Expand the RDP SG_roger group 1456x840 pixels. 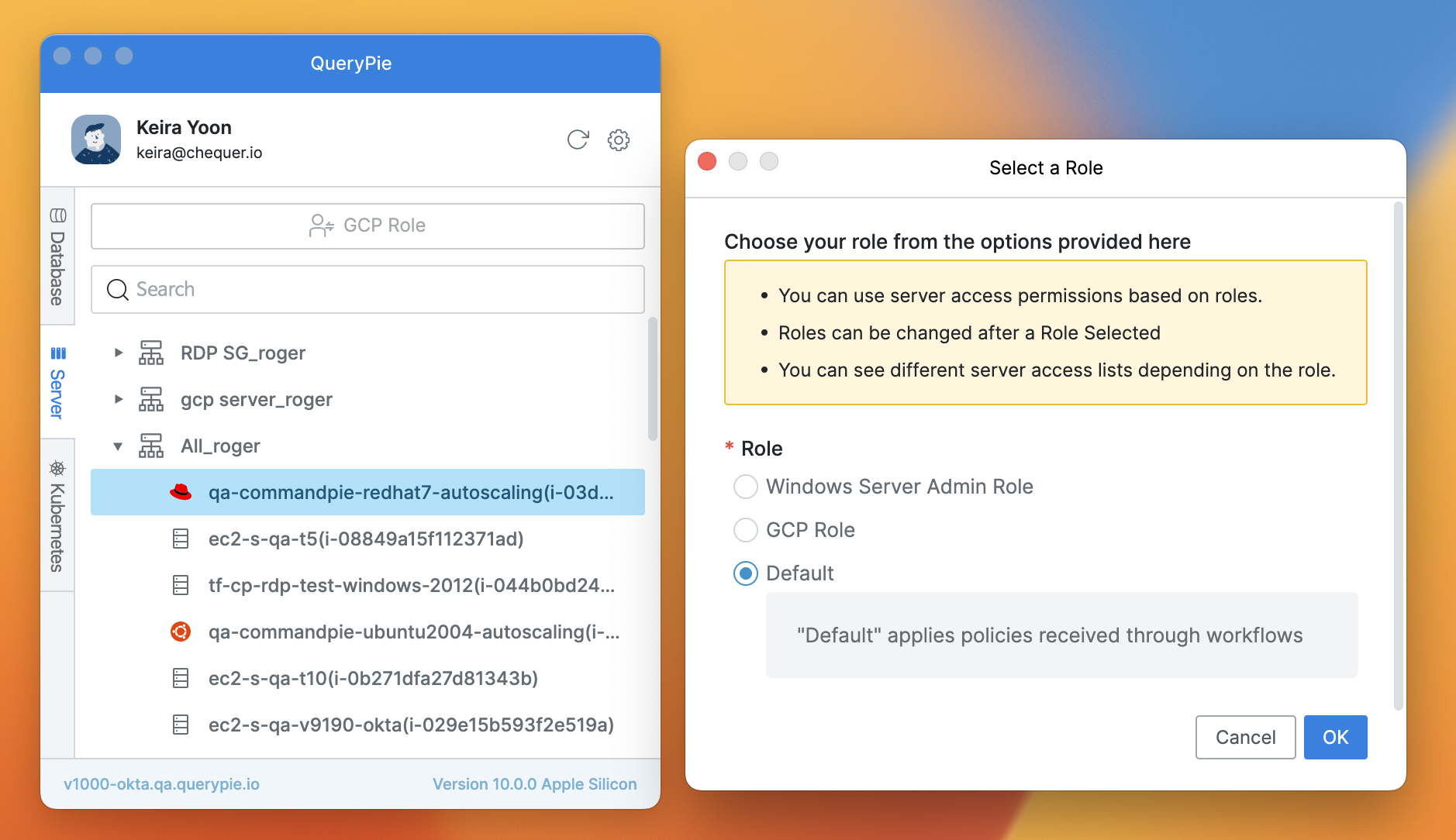pos(118,353)
